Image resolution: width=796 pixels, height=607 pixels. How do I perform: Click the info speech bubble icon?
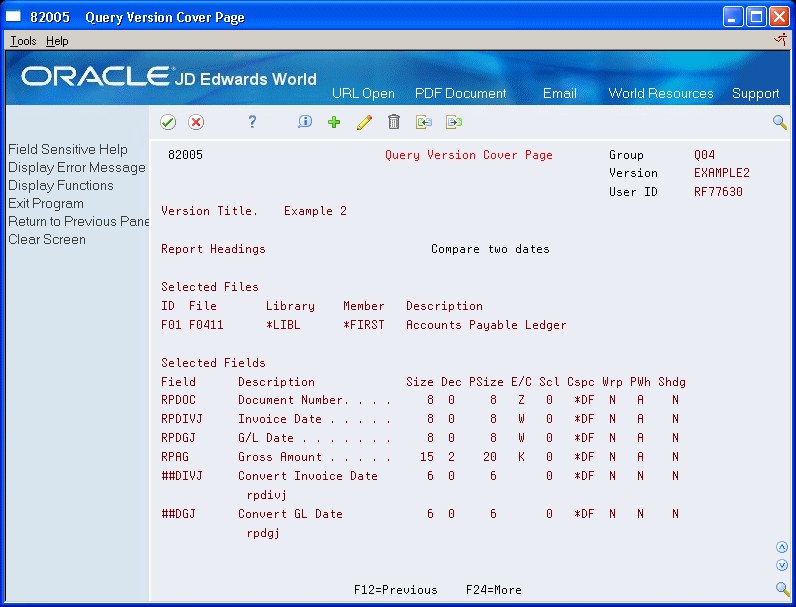click(305, 122)
